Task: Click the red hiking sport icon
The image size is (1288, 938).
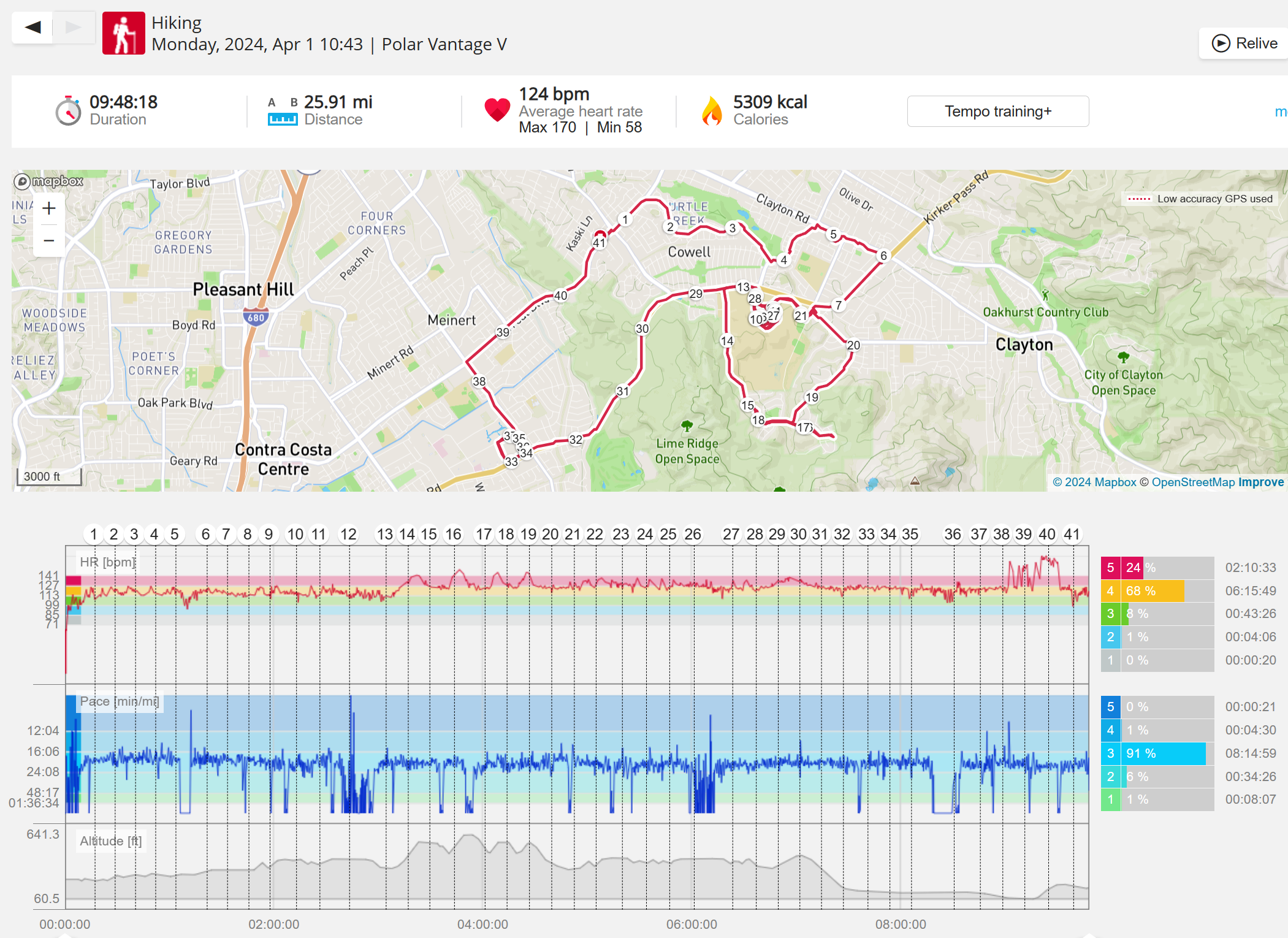Action: coord(124,33)
